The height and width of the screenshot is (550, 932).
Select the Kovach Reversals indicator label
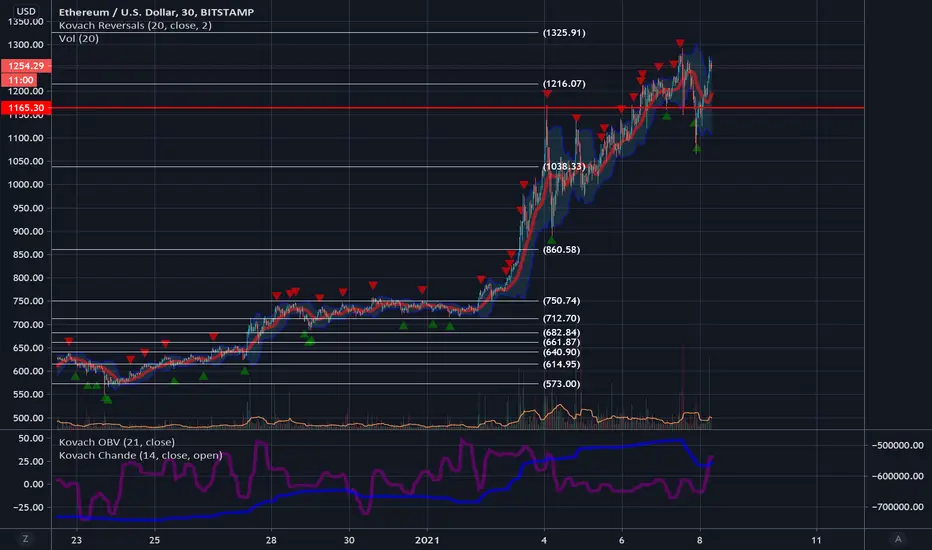click(x=135, y=26)
